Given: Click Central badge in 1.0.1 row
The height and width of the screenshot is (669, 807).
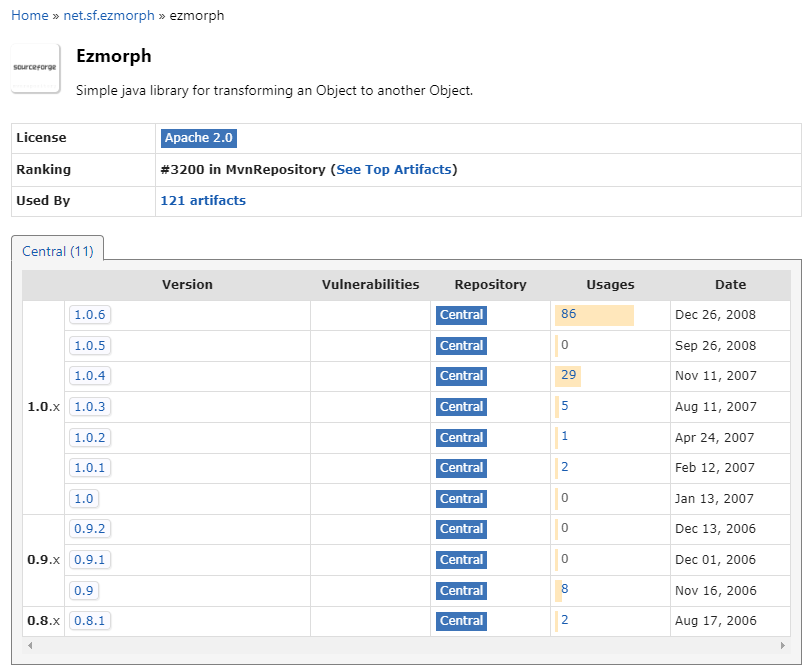Looking at the screenshot, I should (x=461, y=468).
